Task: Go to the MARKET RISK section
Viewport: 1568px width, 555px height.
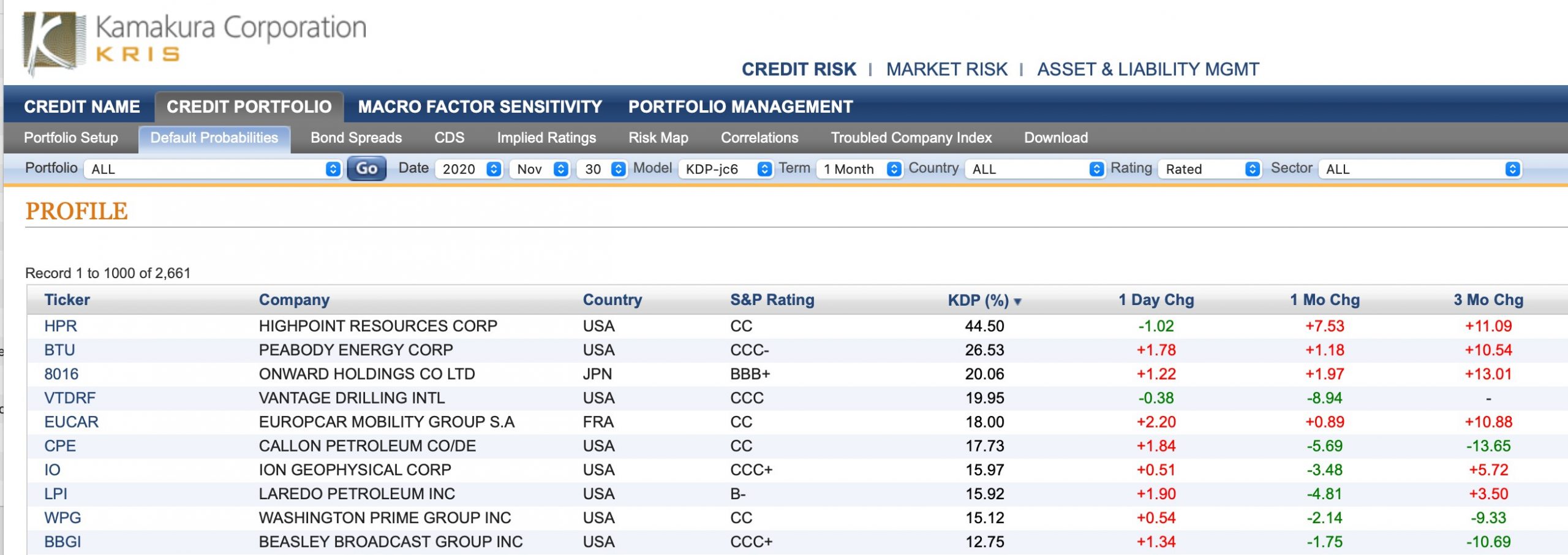Action: 946,69
